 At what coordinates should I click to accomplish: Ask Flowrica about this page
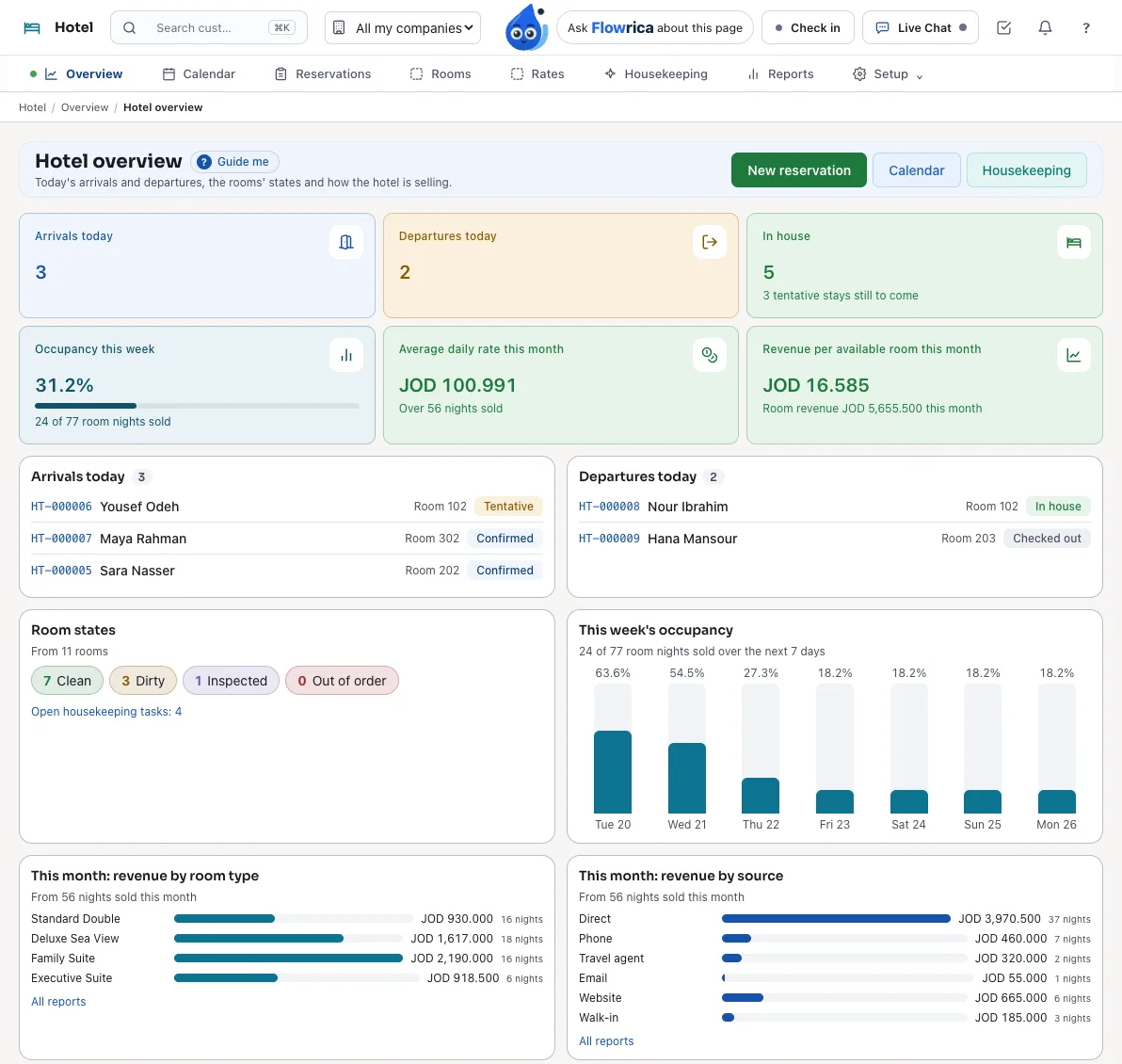[655, 28]
